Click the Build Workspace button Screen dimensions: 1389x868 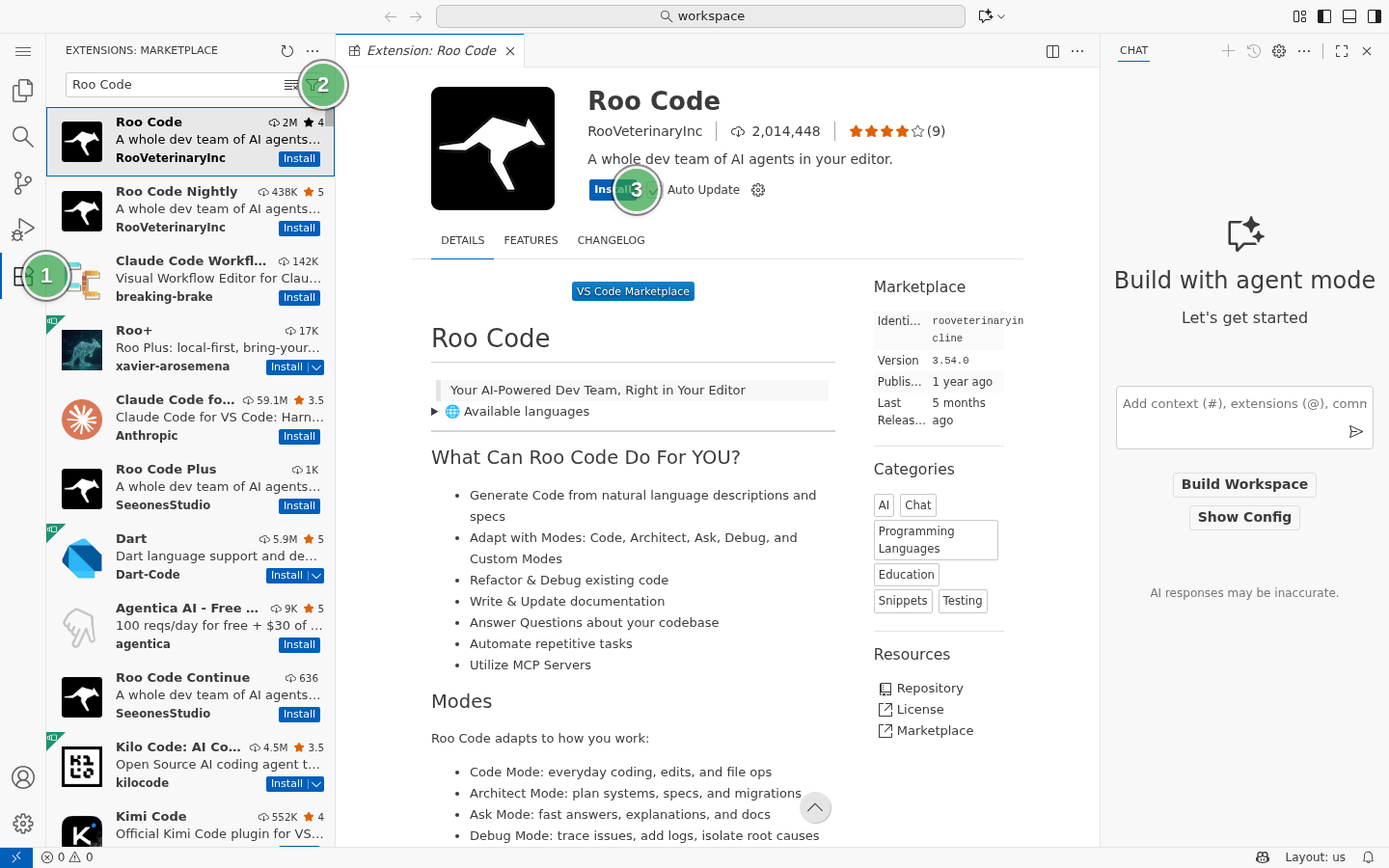pos(1244,484)
